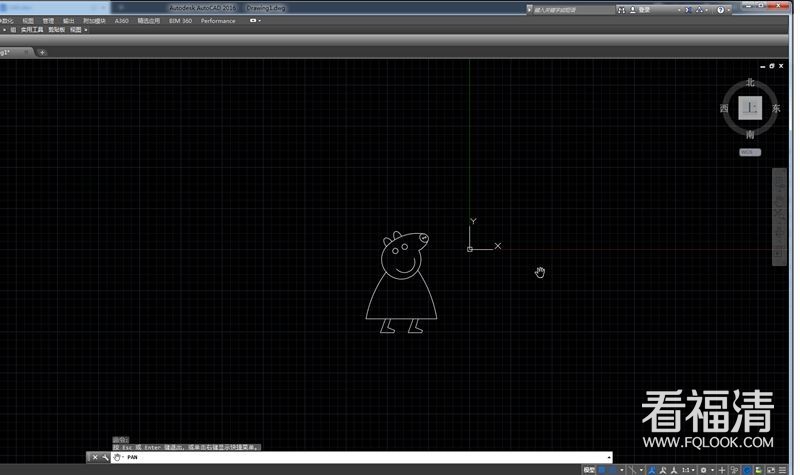Screen dimensions: 800x475
Task: Rotate view to 西 on ViewCube compass
Action: point(724,108)
